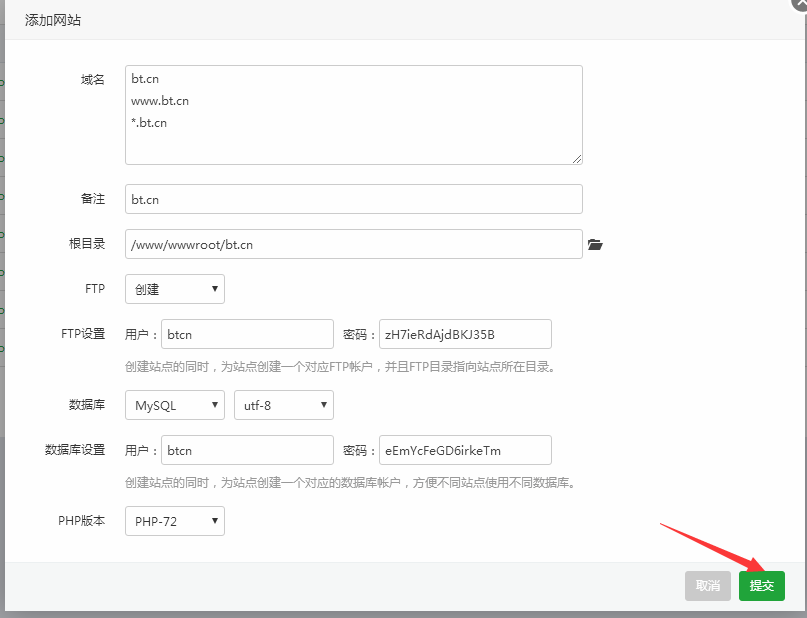This screenshot has height=618, width=807.
Task: Open the utf-8 encoding dropdown
Action: (284, 405)
